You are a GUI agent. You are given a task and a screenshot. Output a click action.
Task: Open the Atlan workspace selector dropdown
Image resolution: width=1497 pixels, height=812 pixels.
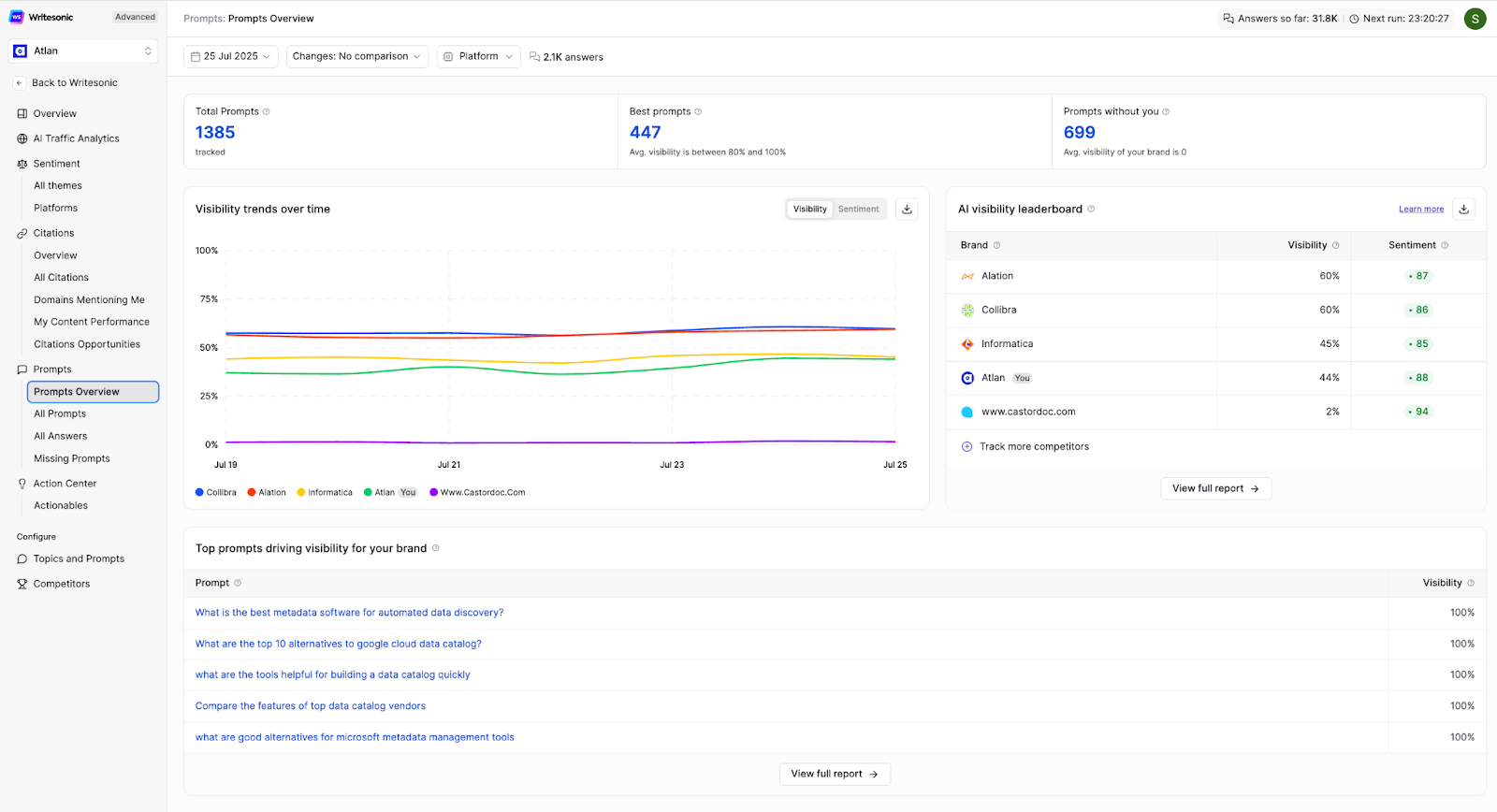click(x=83, y=51)
